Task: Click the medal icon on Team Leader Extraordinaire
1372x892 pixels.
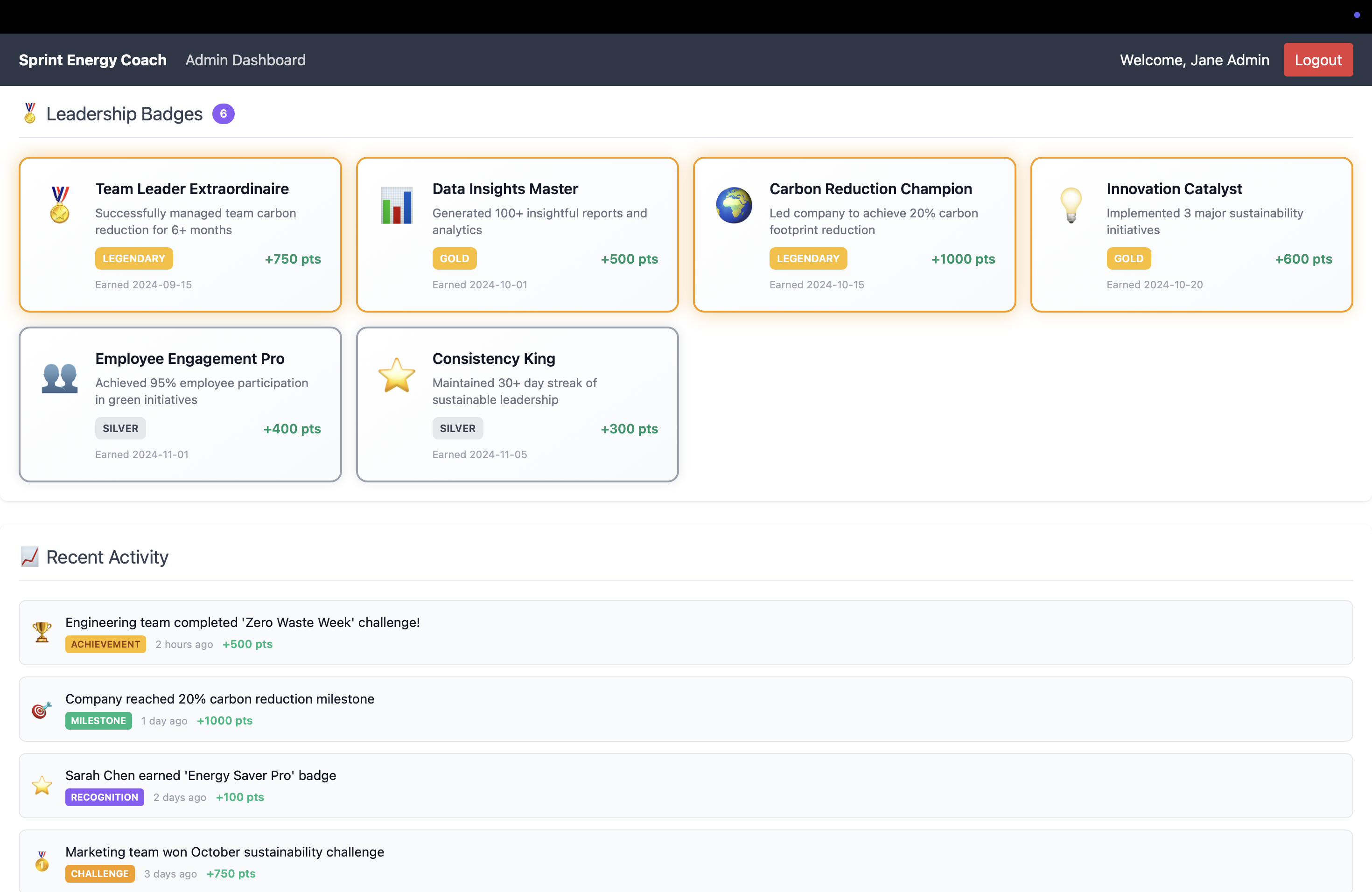Action: (59, 204)
